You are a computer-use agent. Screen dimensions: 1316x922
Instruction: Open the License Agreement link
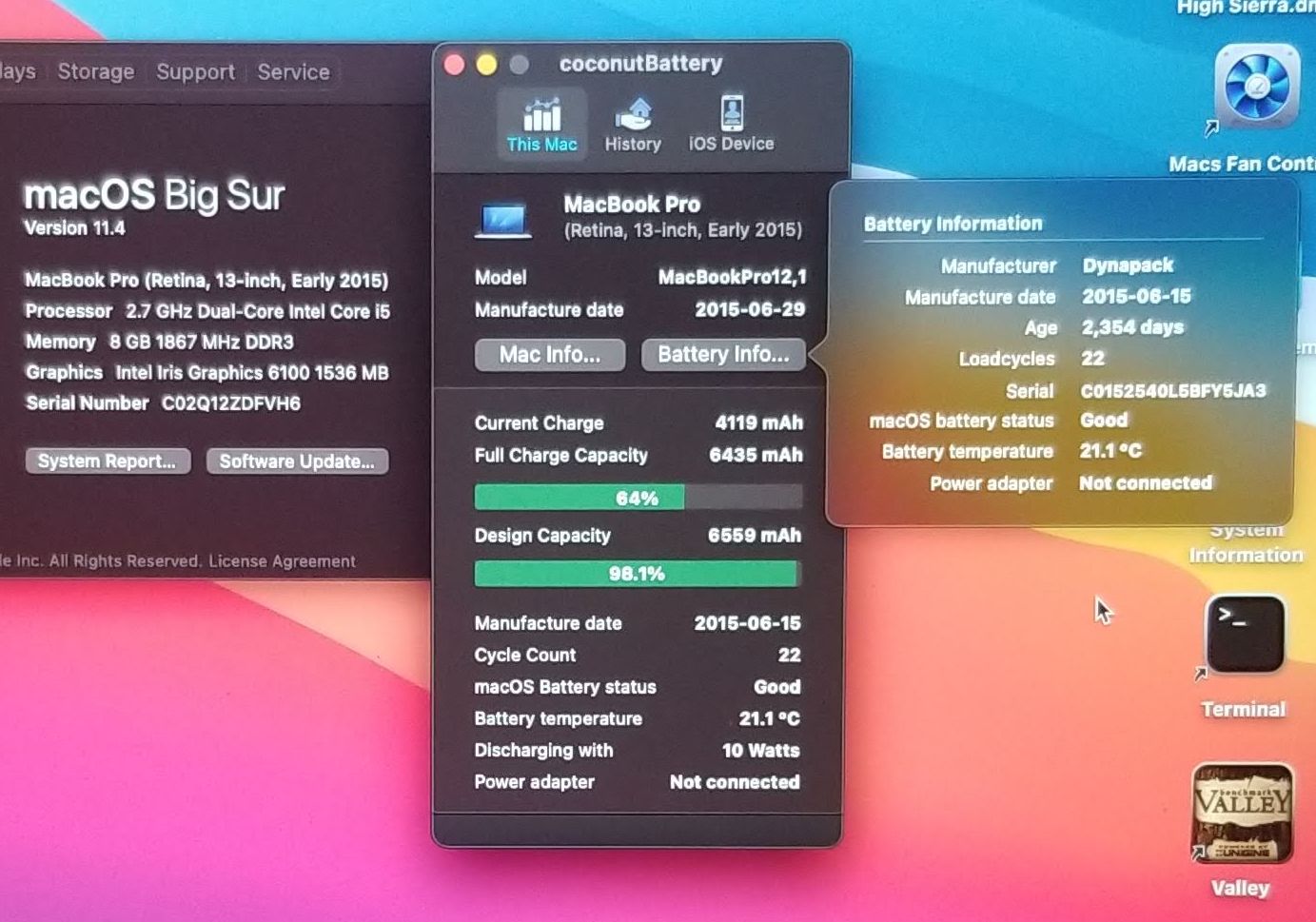pos(282,561)
